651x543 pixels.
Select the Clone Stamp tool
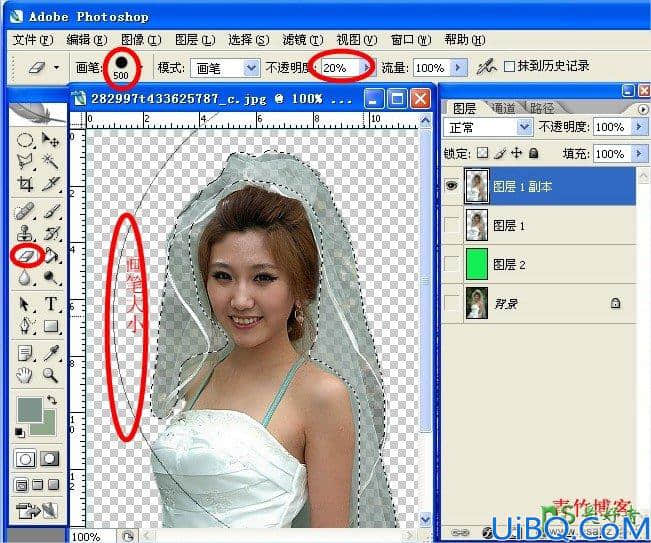[x=25, y=233]
